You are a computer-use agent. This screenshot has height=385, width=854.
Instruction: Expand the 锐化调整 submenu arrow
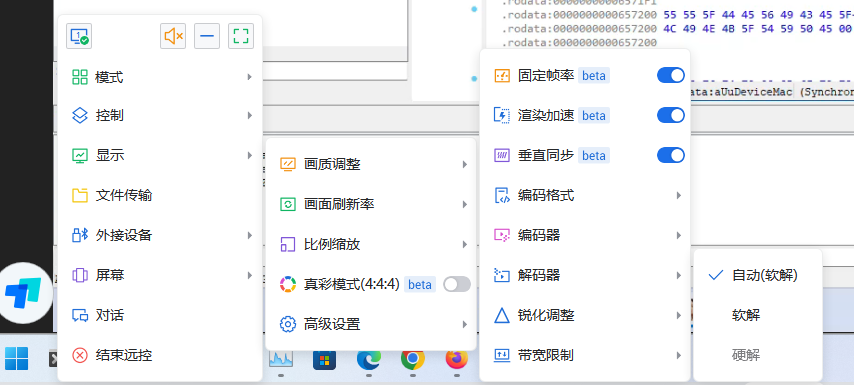tap(679, 315)
